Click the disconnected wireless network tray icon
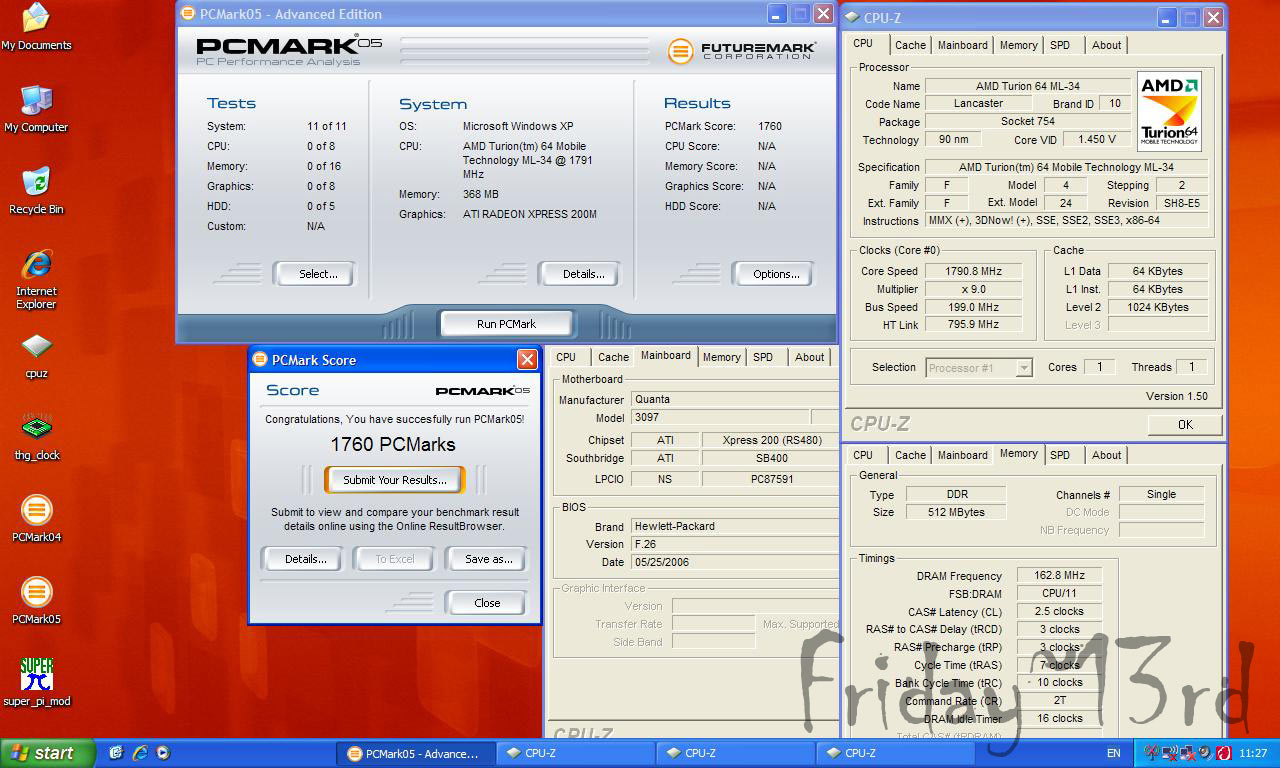This screenshot has height=768, width=1280. click(1169, 753)
